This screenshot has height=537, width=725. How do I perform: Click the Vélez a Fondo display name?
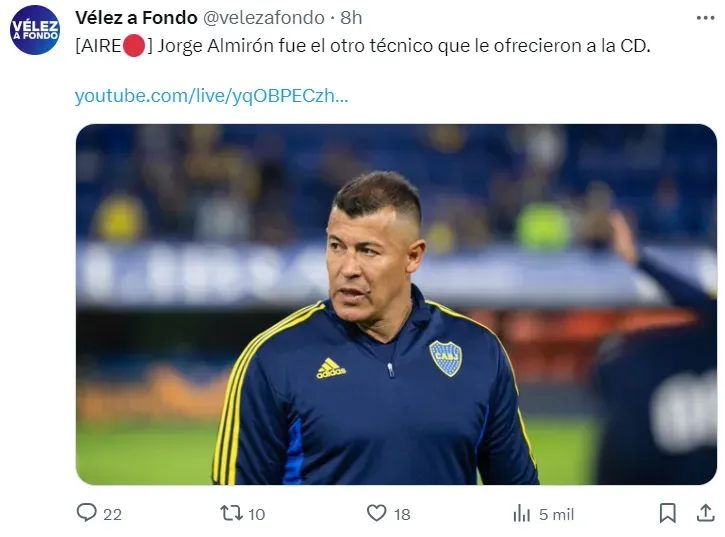point(136,18)
